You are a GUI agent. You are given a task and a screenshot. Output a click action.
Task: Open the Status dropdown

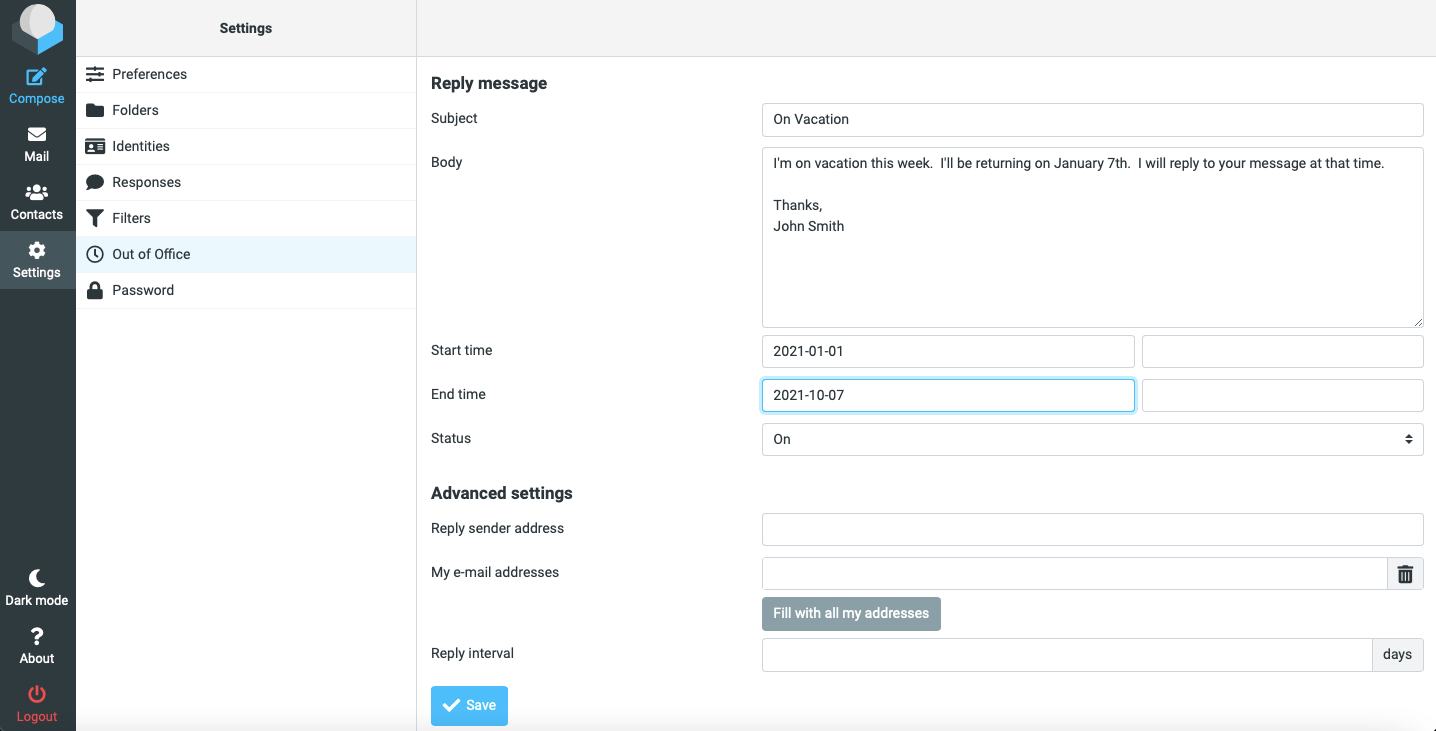pos(1092,439)
